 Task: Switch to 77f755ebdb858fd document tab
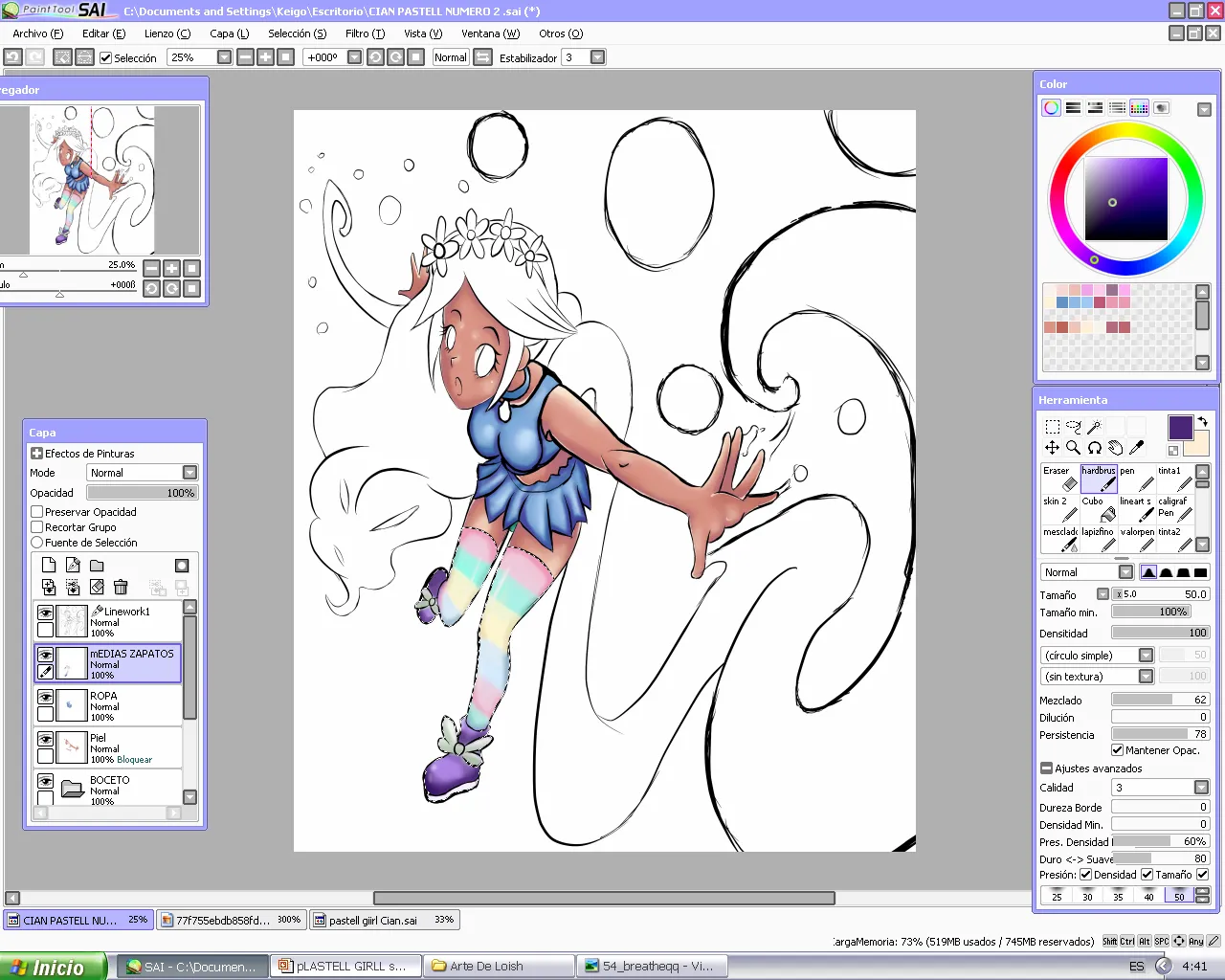tap(232, 921)
